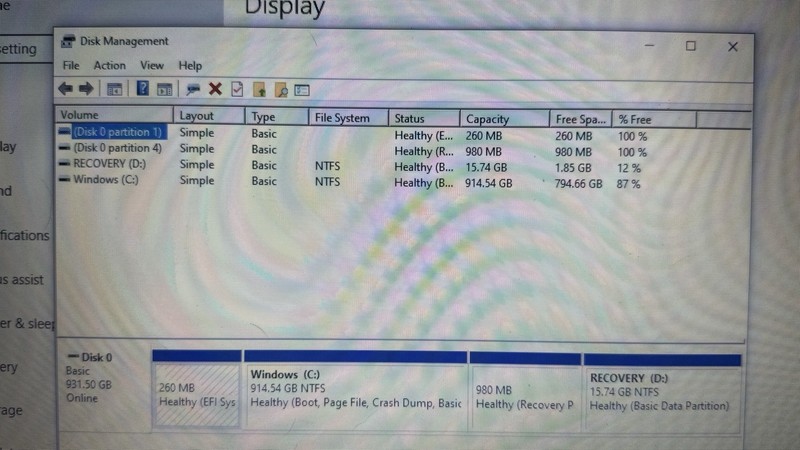Viewport: 800px width, 450px height.
Task: Click the folder with magnifier toolbar icon
Action: pos(281,90)
